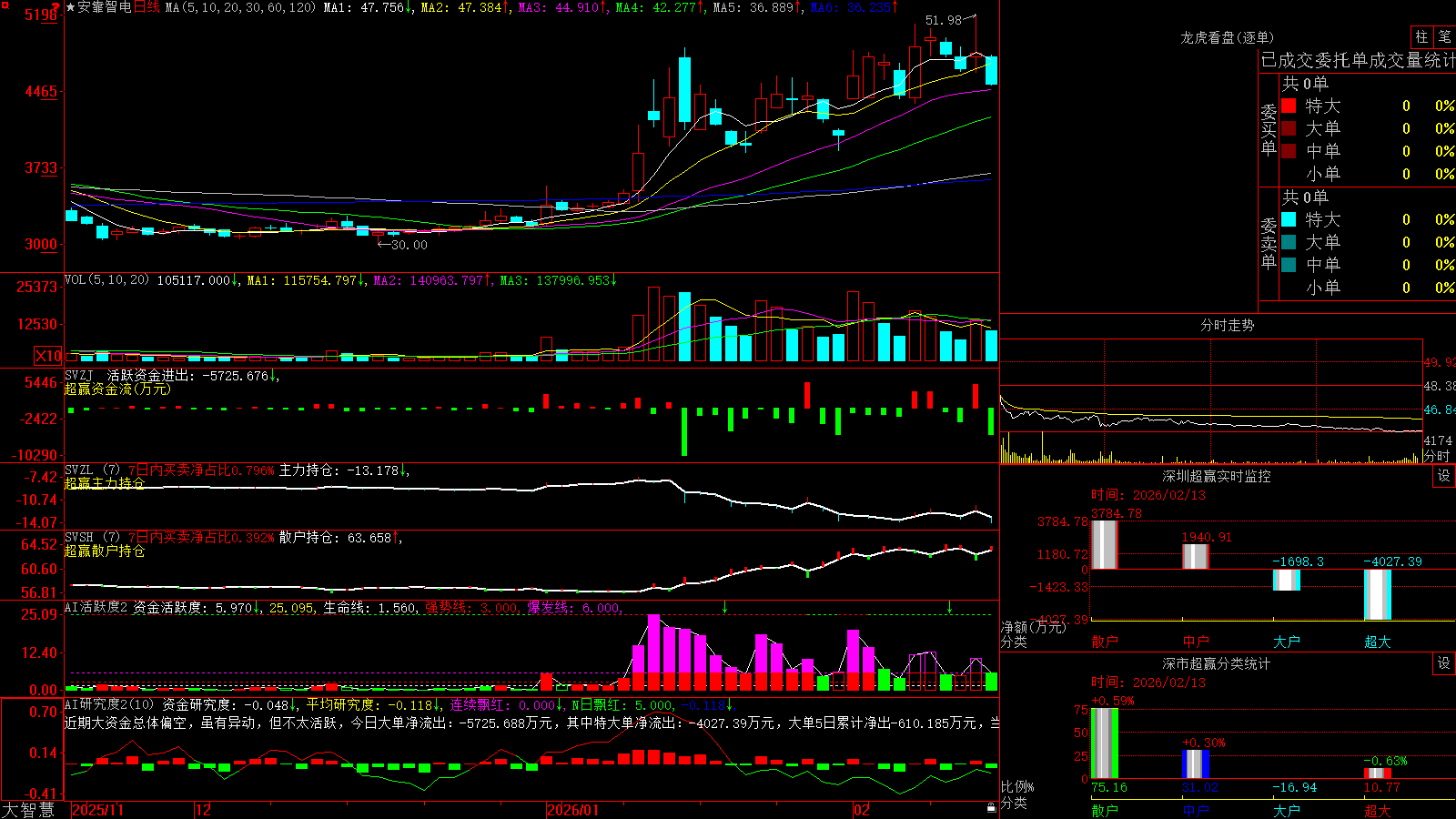The width and height of the screenshot is (1456, 819).
Task: Select 中户 in the 深市超赢分类统计 panel
Action: pos(1196,810)
